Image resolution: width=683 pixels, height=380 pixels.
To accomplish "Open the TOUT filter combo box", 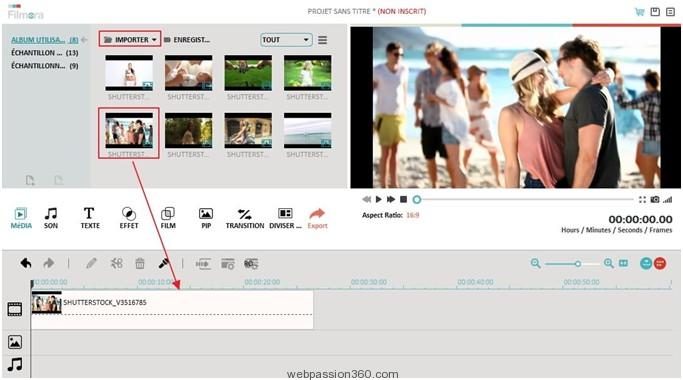I will coord(286,40).
